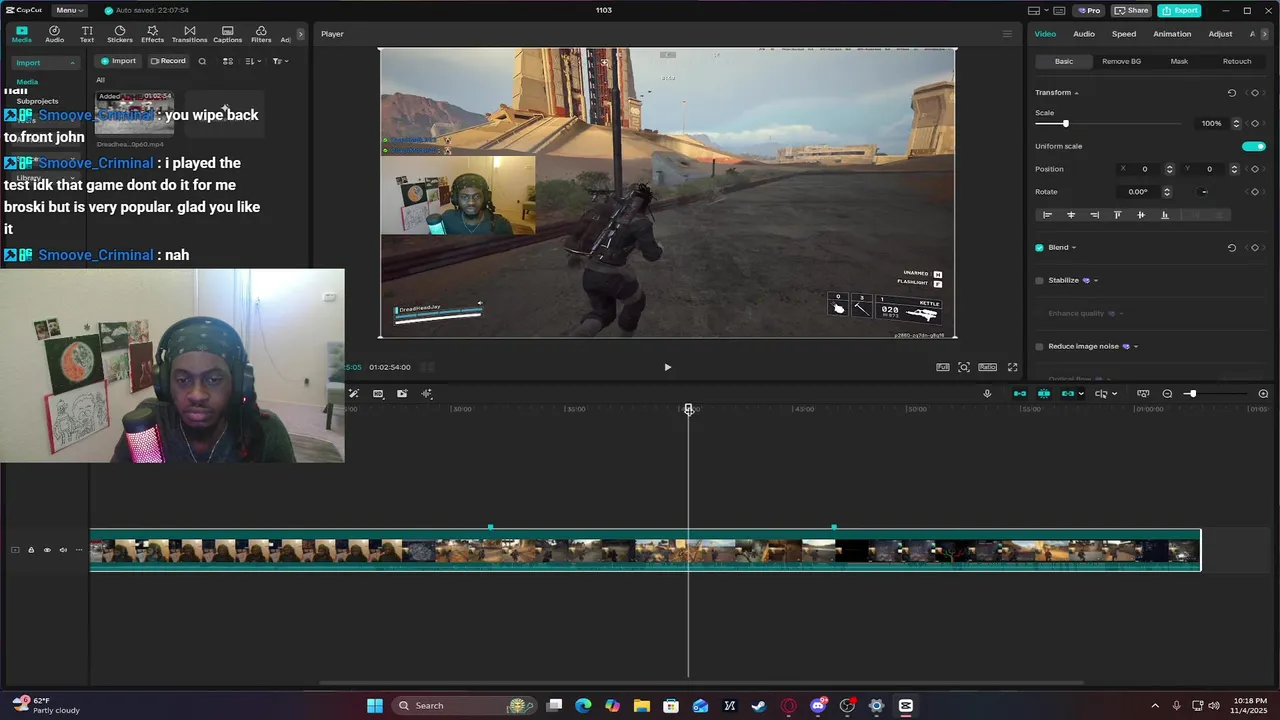Click the Record button
Viewport: 1280px width, 720px height.
coord(168,61)
